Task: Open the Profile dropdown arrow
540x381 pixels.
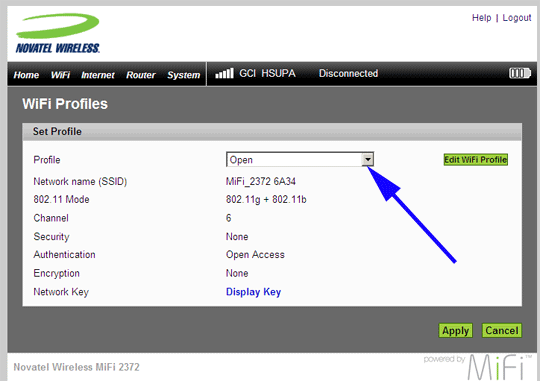Action: [x=368, y=159]
